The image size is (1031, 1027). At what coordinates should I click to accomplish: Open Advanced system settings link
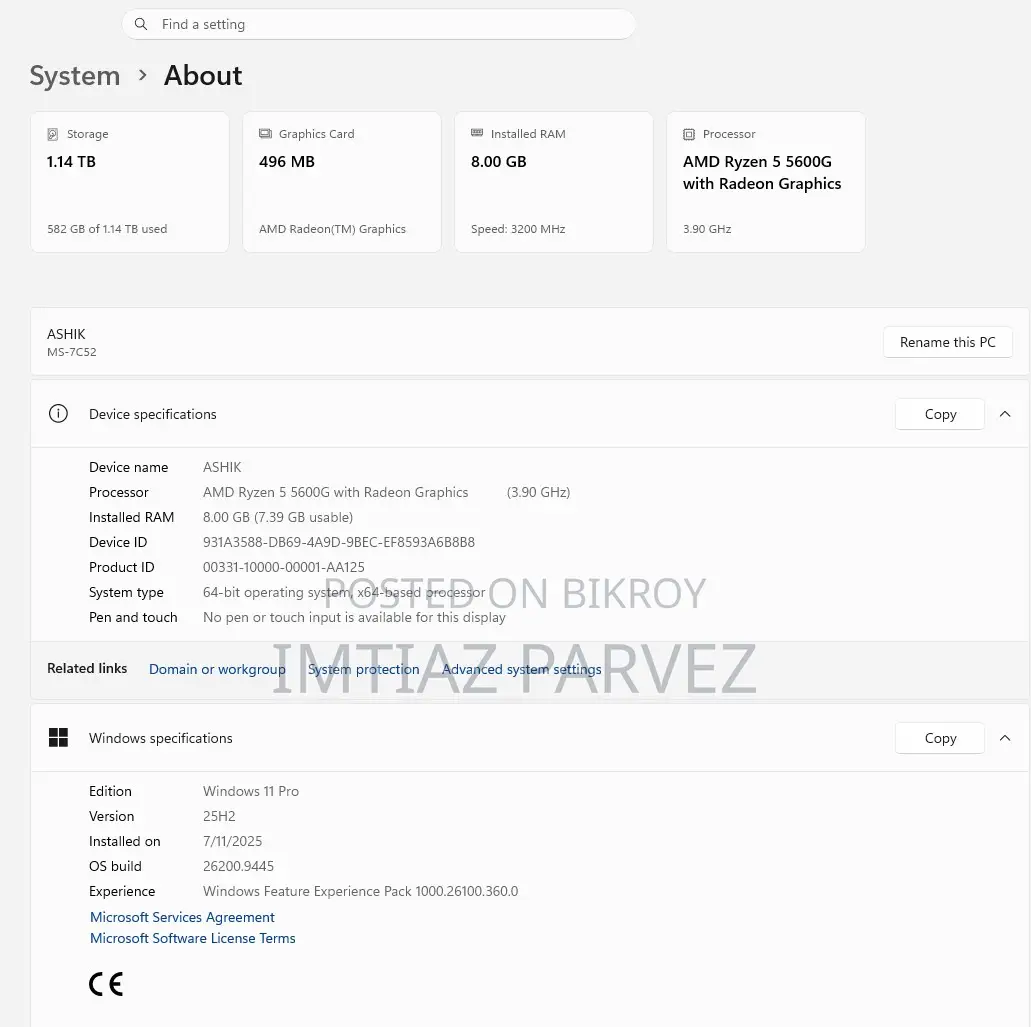(x=521, y=669)
